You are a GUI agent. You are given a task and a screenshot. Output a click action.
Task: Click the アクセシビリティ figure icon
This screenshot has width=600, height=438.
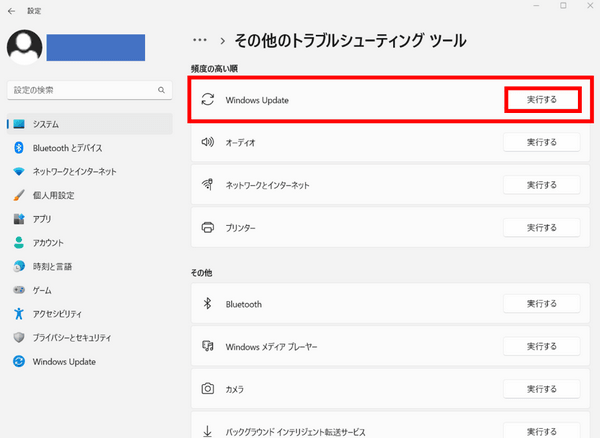point(19,314)
